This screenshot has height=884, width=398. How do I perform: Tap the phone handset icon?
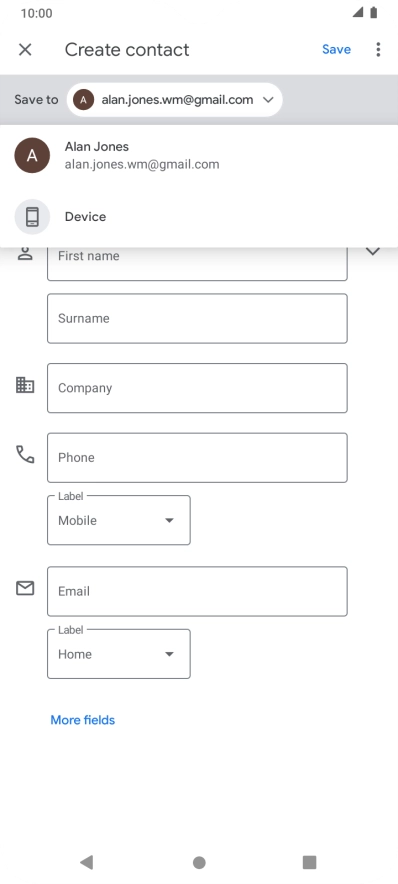click(x=25, y=454)
